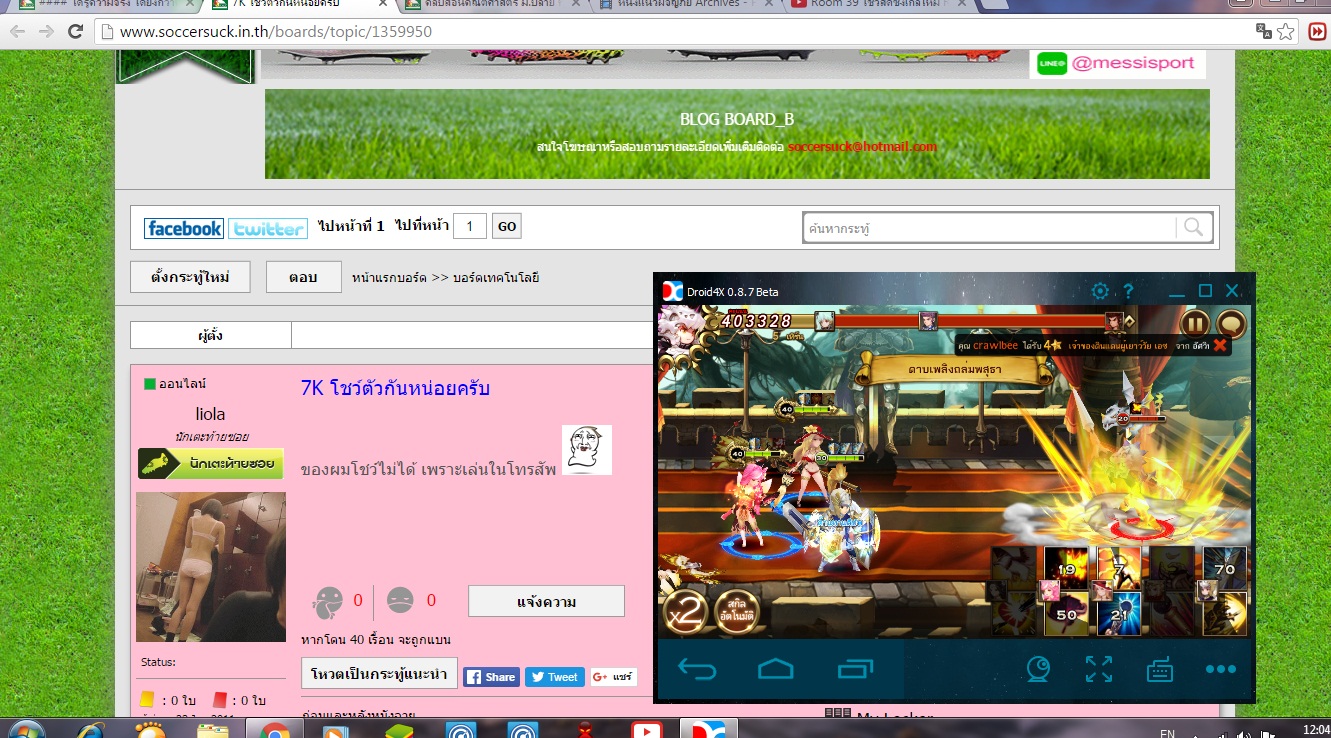This screenshot has width=1331, height=738.
Task: Use the skill with cooldown 70
Action: coord(1225,568)
